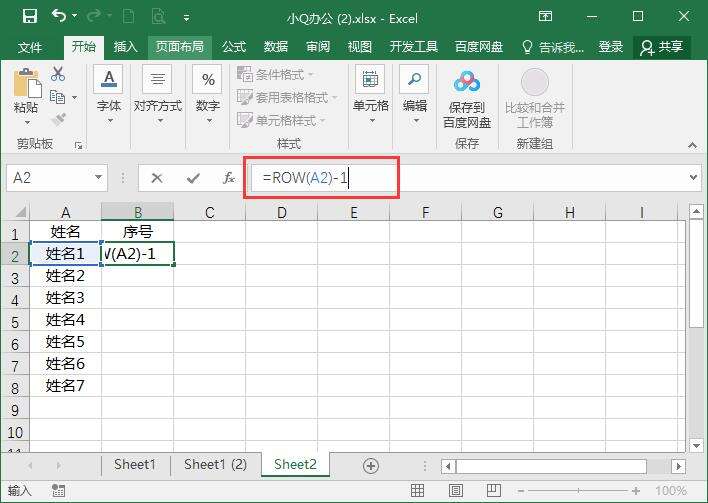
Task: Click 比较和合并工作簿 button
Action: 535,98
